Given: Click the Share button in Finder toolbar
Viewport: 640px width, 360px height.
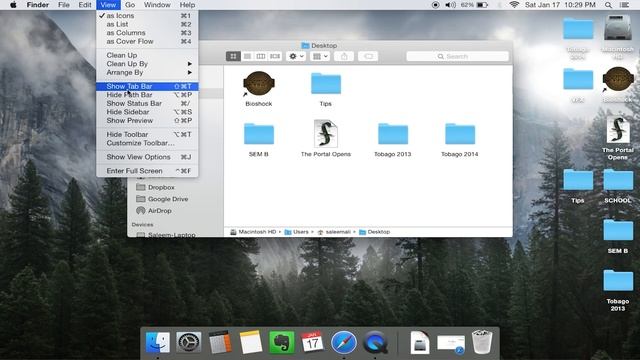Looking at the screenshot, I should click(344, 56).
